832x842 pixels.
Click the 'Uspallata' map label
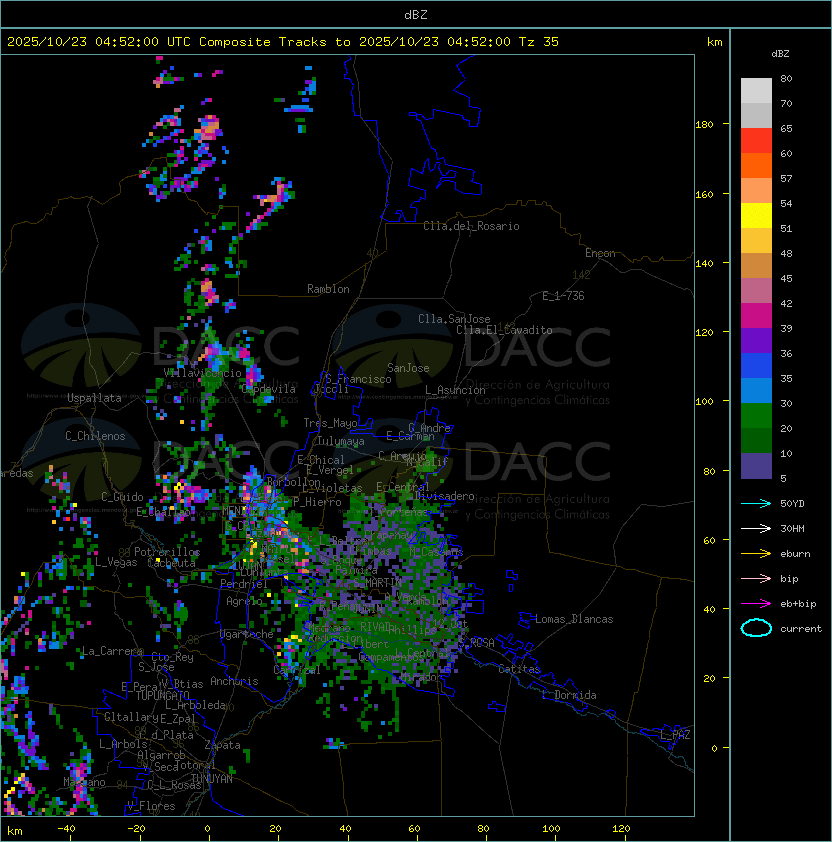[94, 398]
